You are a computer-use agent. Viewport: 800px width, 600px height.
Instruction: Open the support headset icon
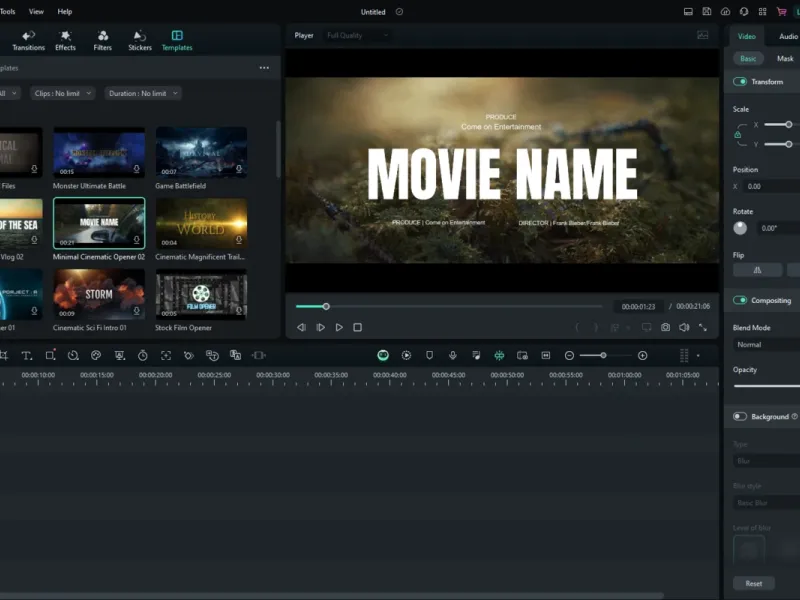[x=744, y=11]
